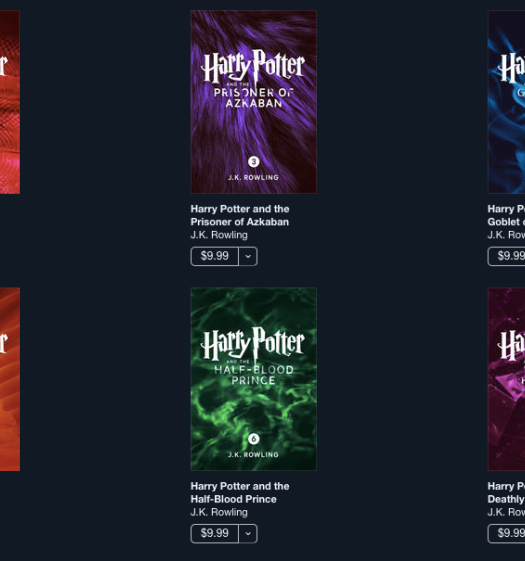
Task: Open the red book cover in top row
Action: [10, 102]
